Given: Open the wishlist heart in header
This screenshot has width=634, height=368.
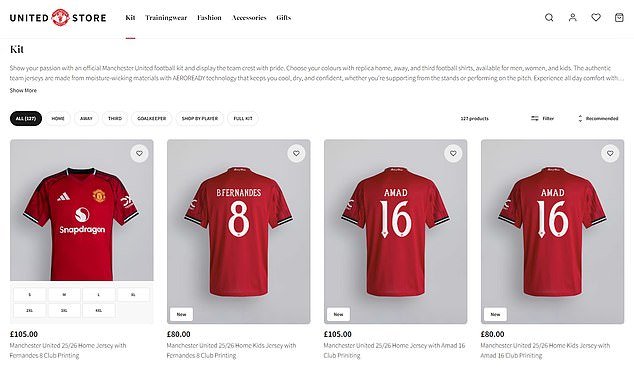Looking at the screenshot, I should (x=596, y=17).
